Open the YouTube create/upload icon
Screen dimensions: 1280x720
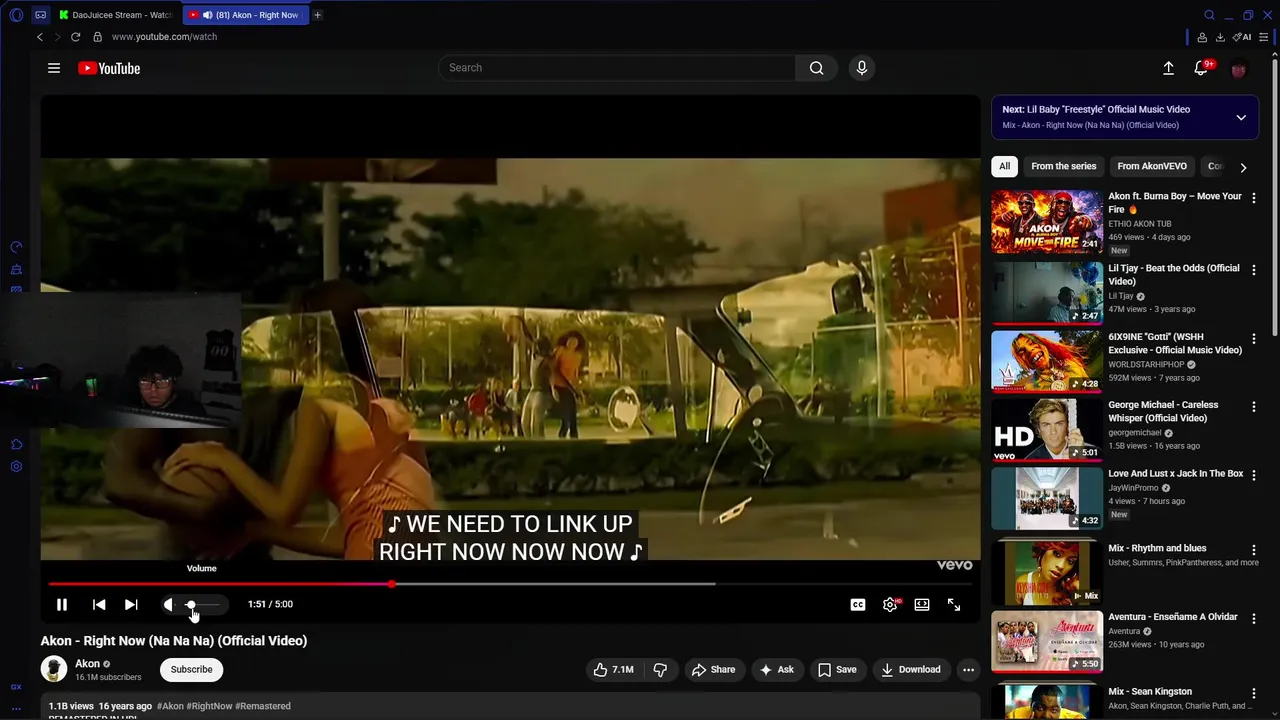click(x=1168, y=68)
